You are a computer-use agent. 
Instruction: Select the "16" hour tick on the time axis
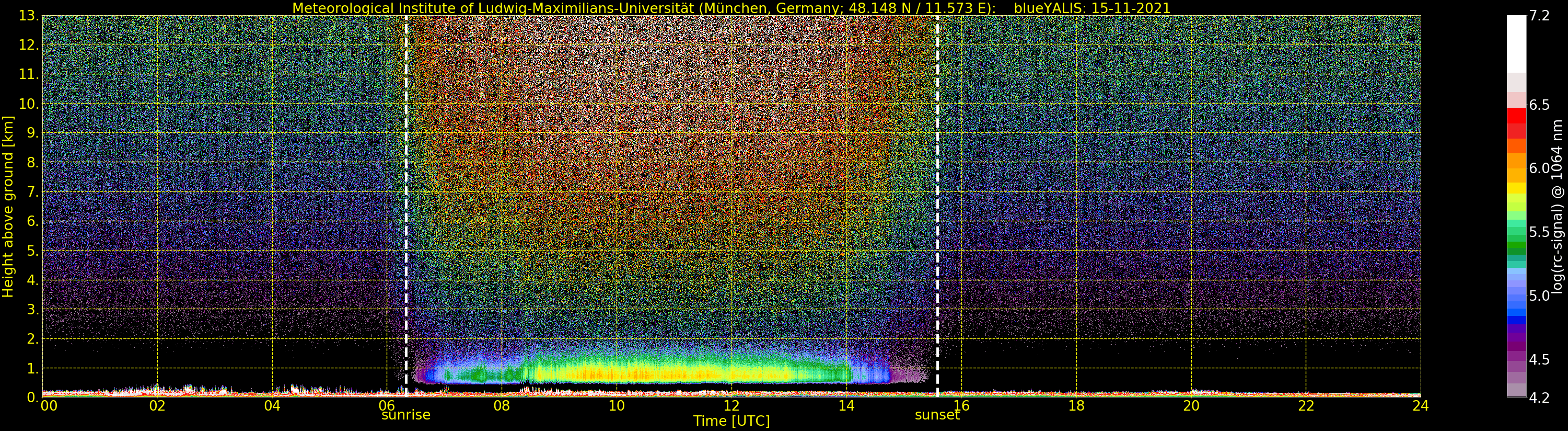pos(961,405)
